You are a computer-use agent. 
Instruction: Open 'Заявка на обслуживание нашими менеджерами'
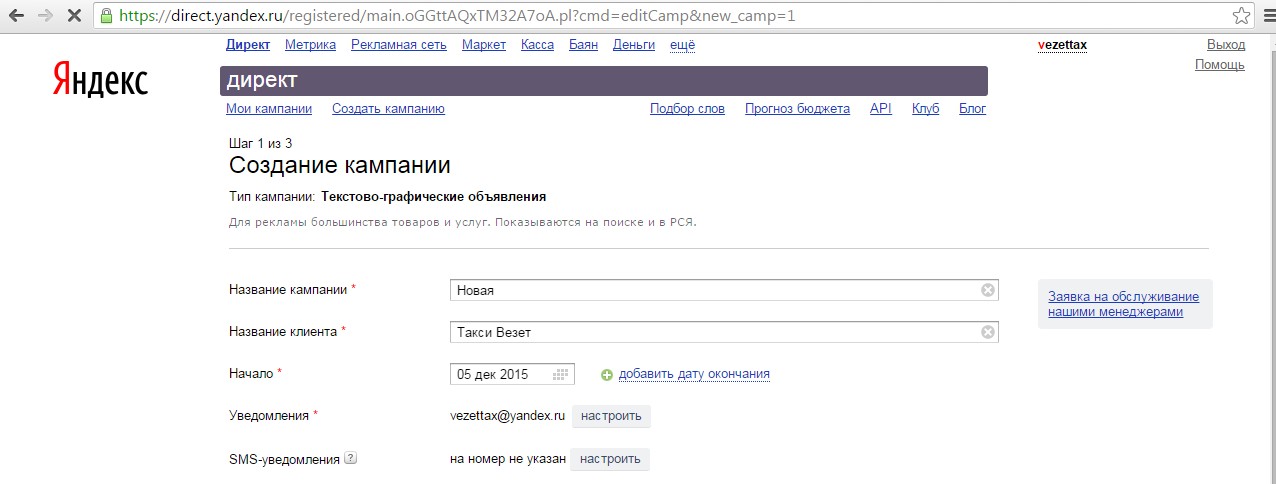pos(1123,304)
